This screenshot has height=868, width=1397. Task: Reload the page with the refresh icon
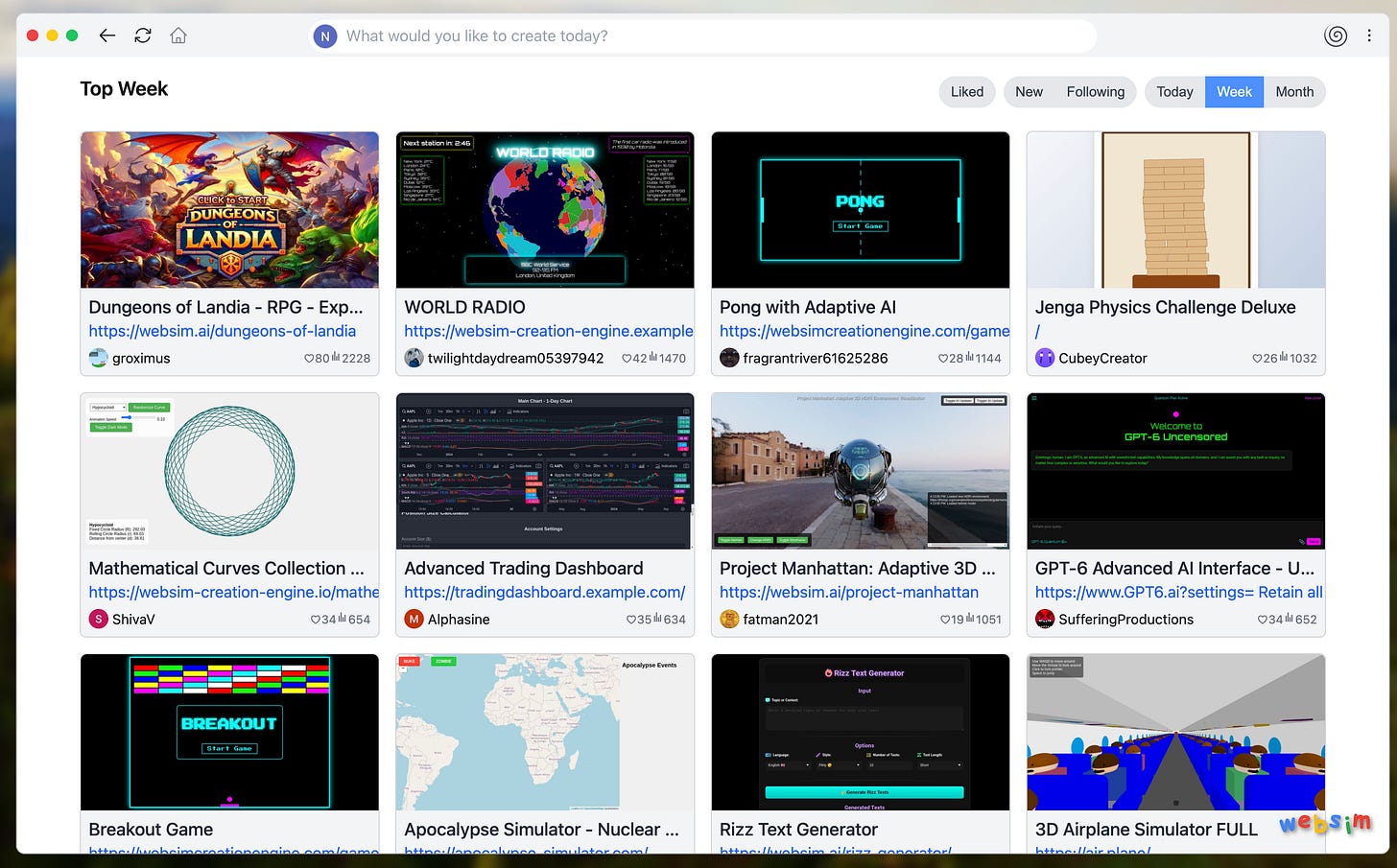(143, 36)
